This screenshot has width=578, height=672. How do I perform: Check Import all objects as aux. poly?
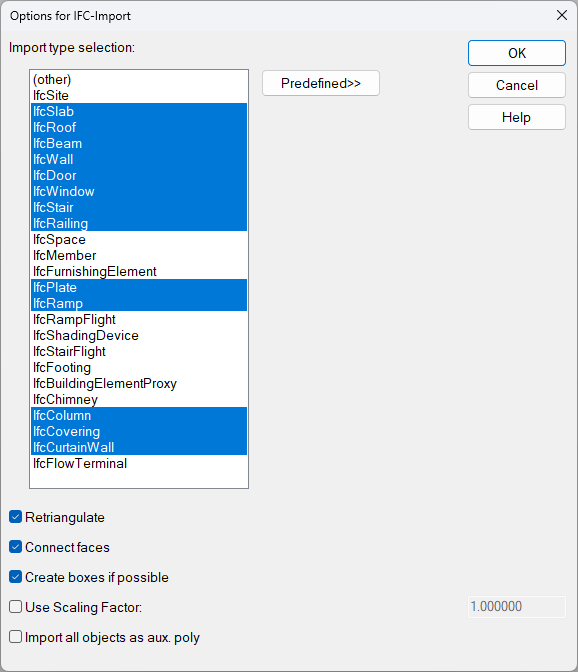coord(15,637)
